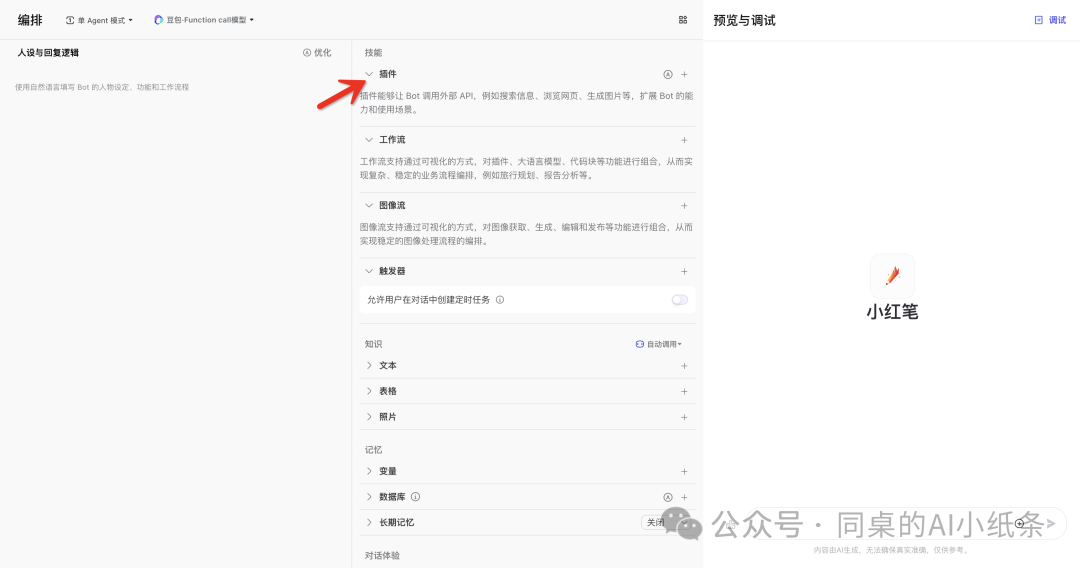Open the 单 Agent 模式 dropdown
The width and height of the screenshot is (1080, 568).
click(x=99, y=20)
